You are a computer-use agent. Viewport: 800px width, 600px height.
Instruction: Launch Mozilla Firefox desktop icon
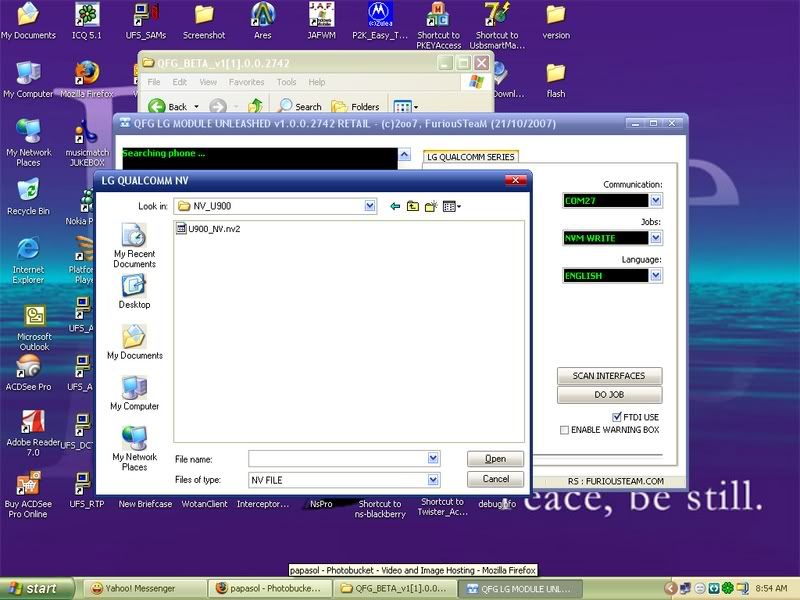click(x=87, y=80)
